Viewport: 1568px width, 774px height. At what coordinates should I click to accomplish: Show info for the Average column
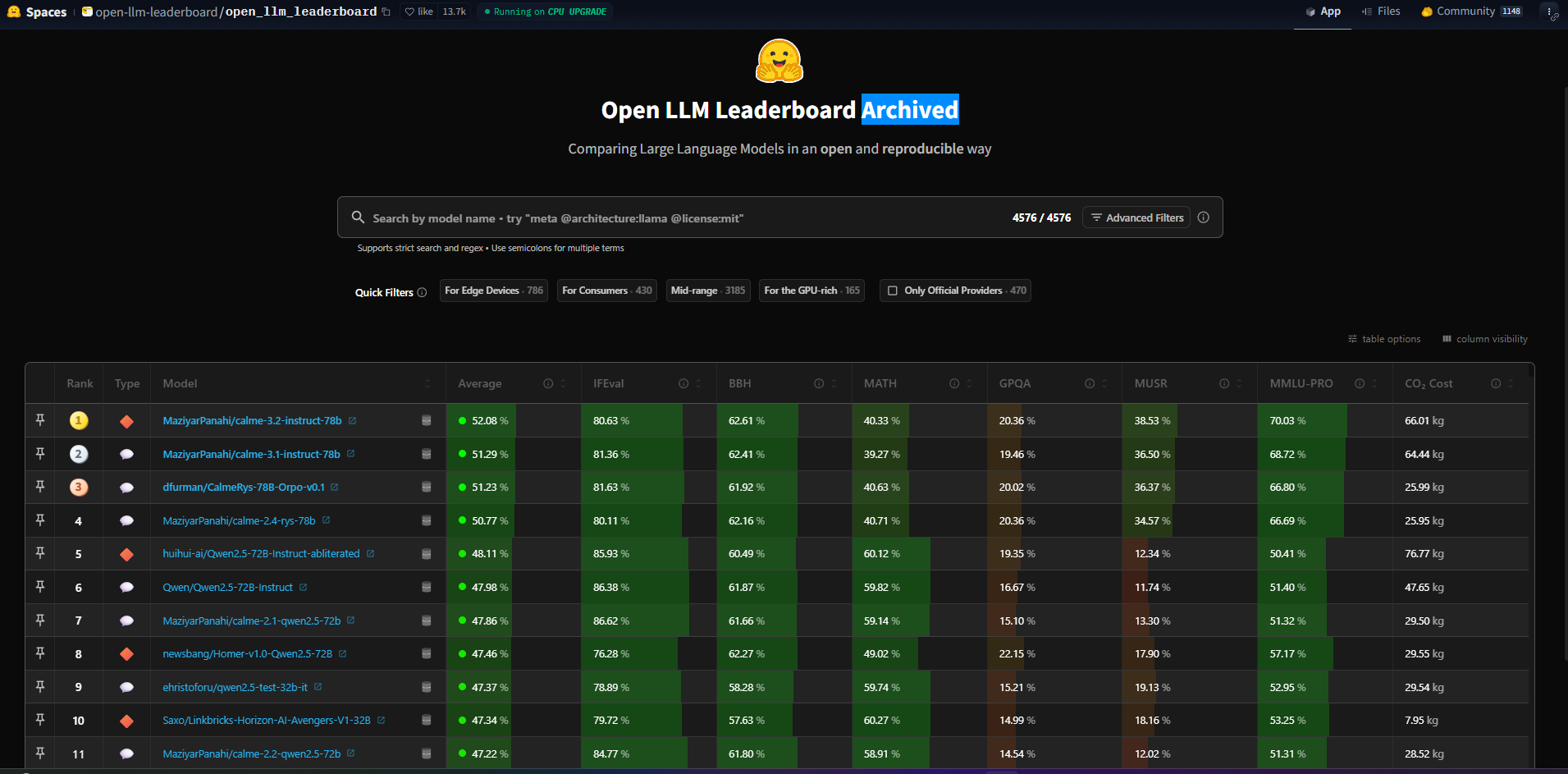tap(548, 383)
